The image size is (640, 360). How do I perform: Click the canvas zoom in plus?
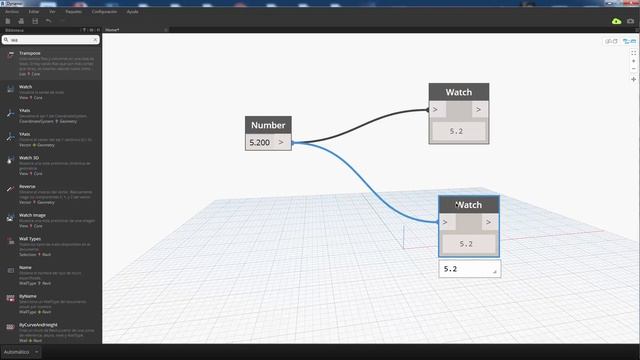pyautogui.click(x=633, y=61)
